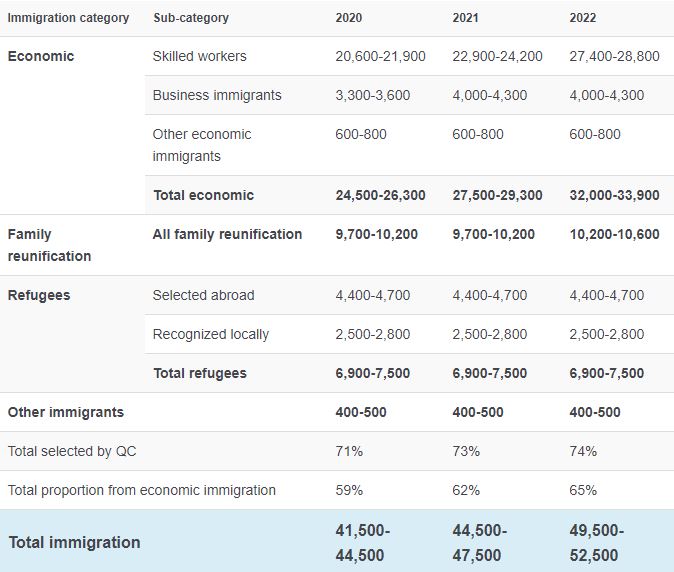Click the Selected abroad sub-category cell
The height and width of the screenshot is (572, 674).
203,295
